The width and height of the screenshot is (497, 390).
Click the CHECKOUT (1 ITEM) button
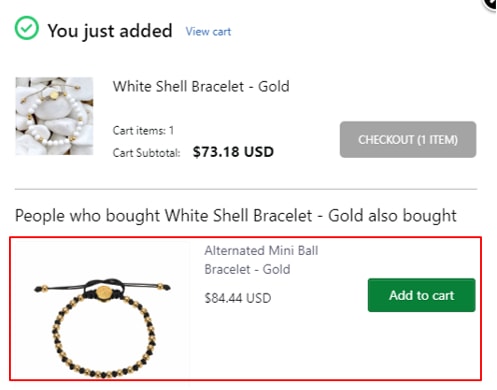(x=408, y=139)
